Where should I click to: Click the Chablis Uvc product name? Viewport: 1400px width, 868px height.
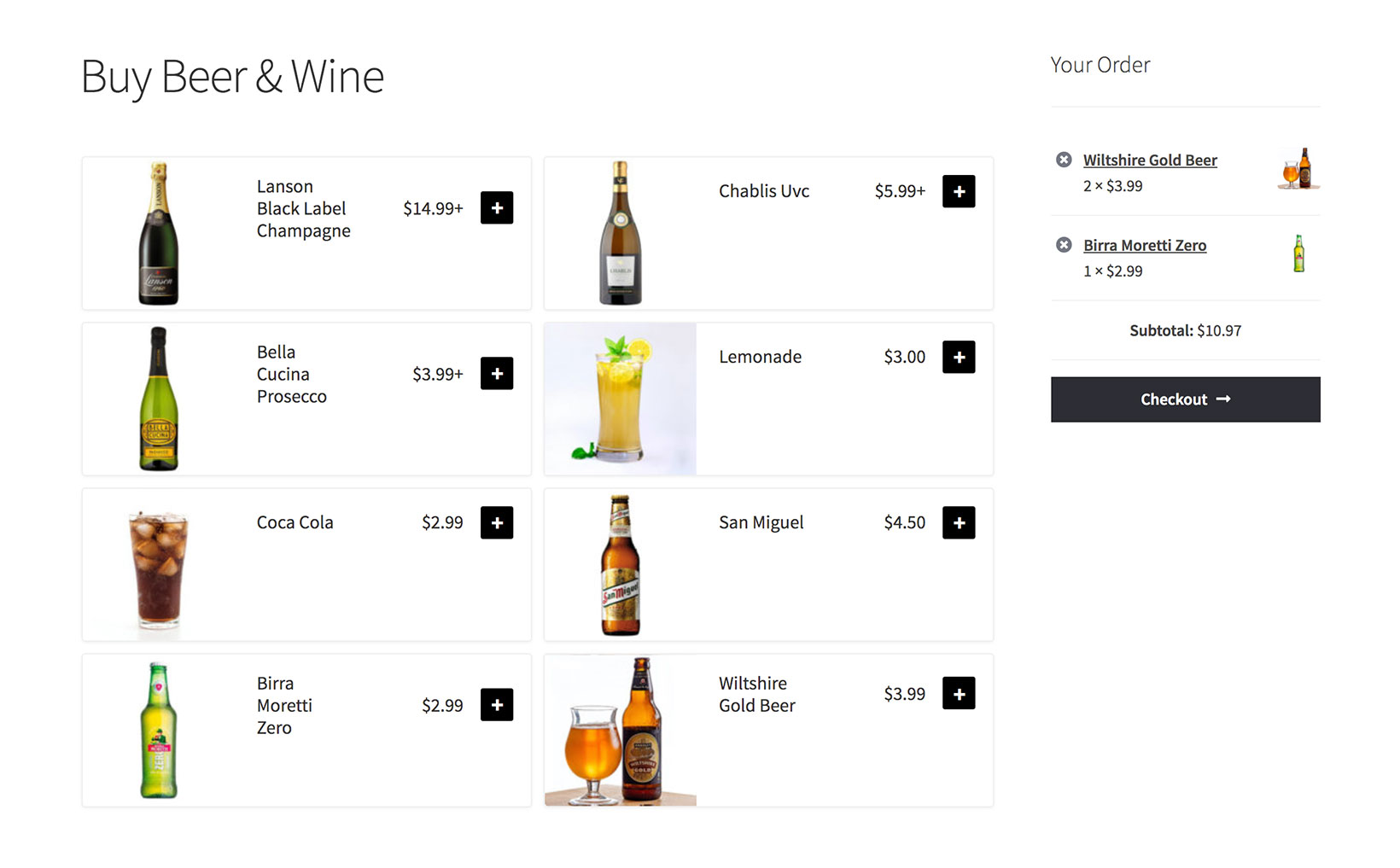tap(764, 191)
